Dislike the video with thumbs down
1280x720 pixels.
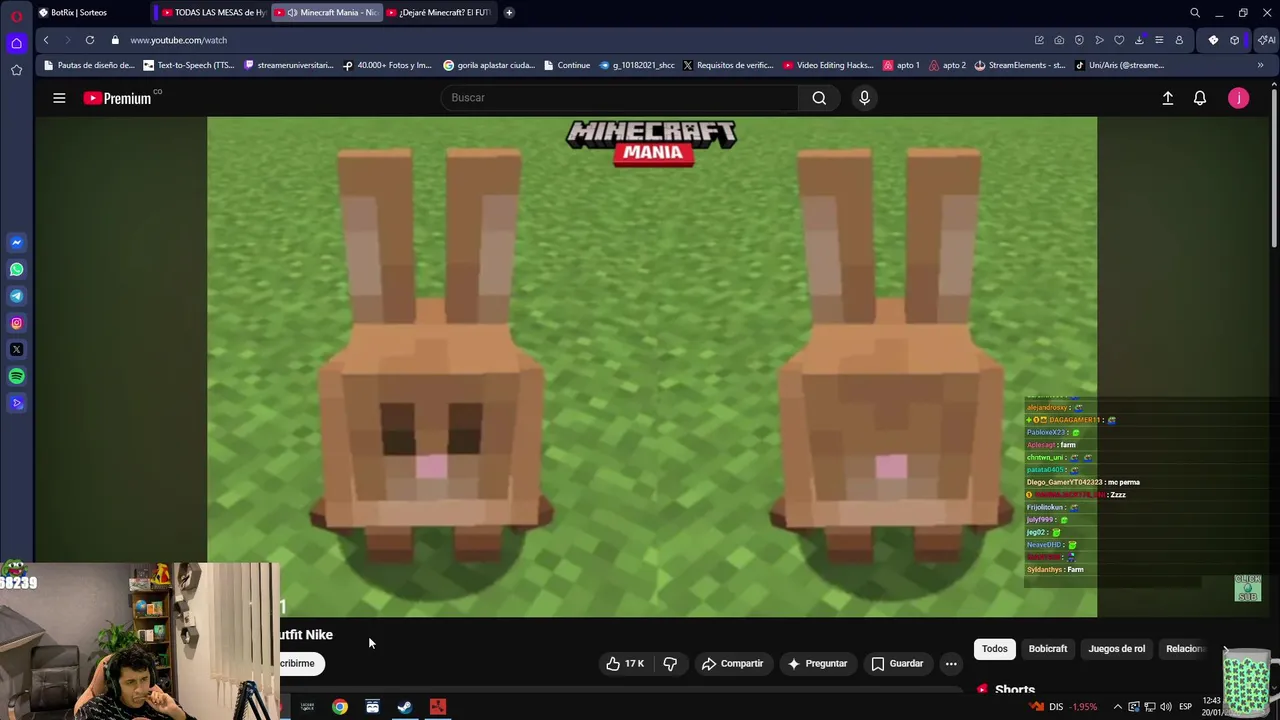pos(670,664)
